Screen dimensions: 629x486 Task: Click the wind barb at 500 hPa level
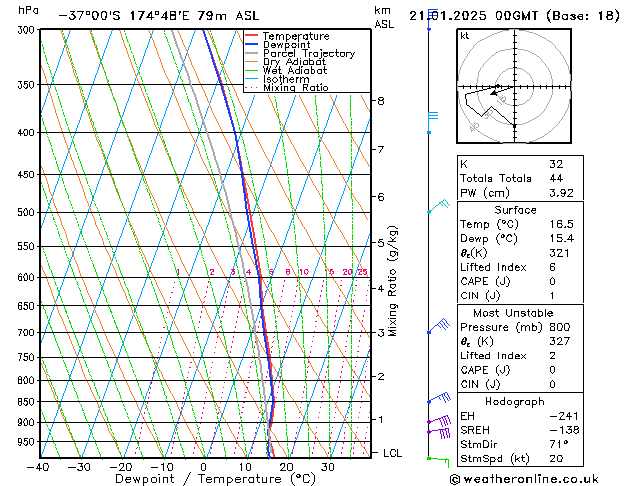437,207
